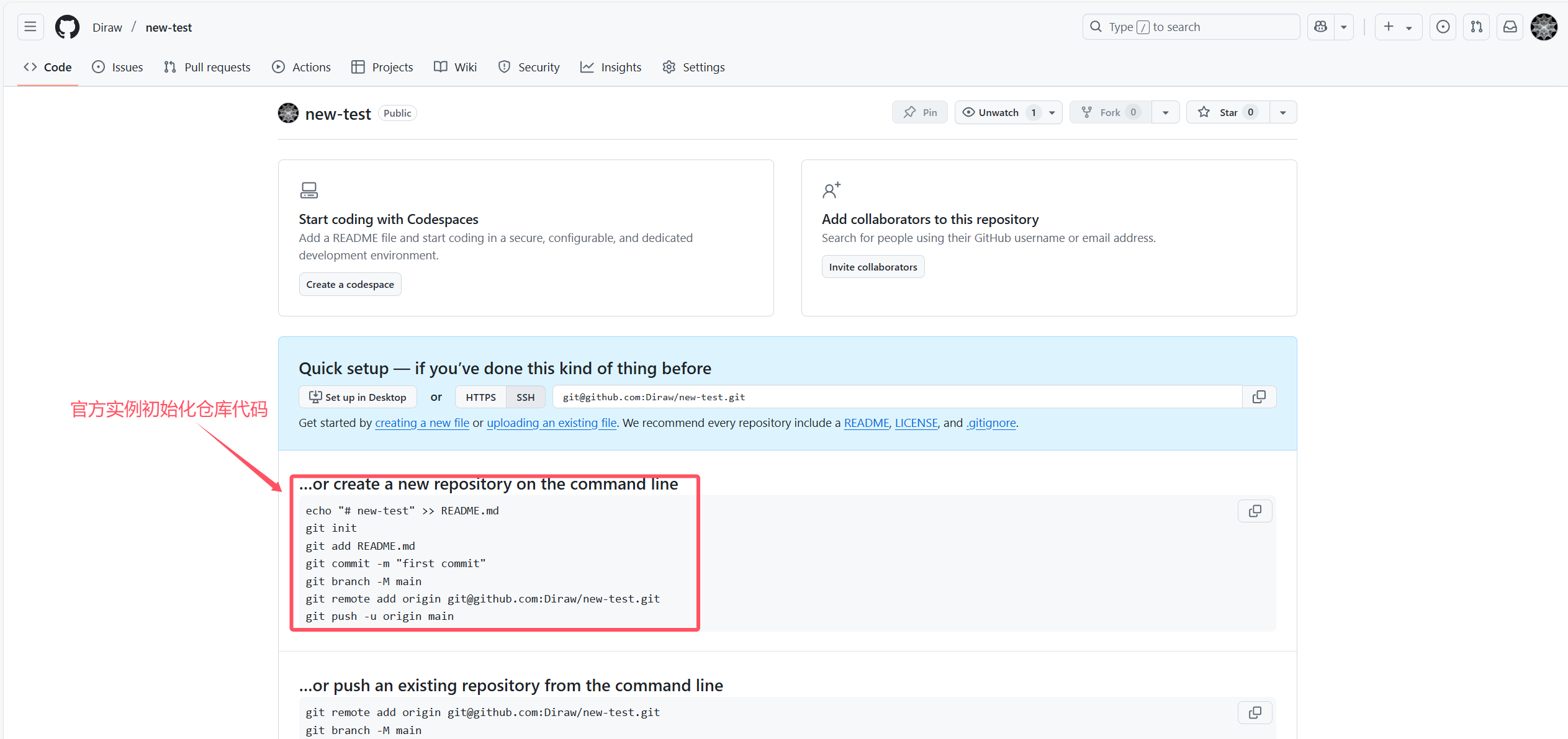This screenshot has width=1568, height=739.
Task: Focus the Type / to search field
Action: coord(1191,27)
